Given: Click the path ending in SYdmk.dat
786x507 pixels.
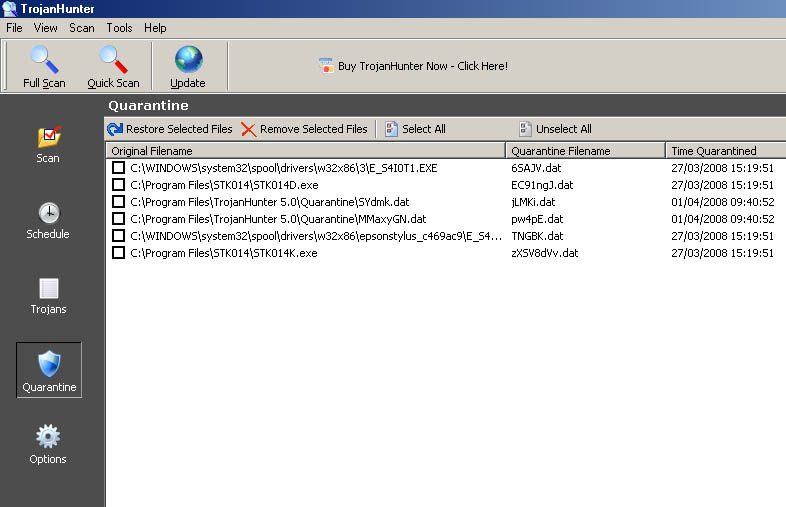Looking at the screenshot, I should coord(270,202).
